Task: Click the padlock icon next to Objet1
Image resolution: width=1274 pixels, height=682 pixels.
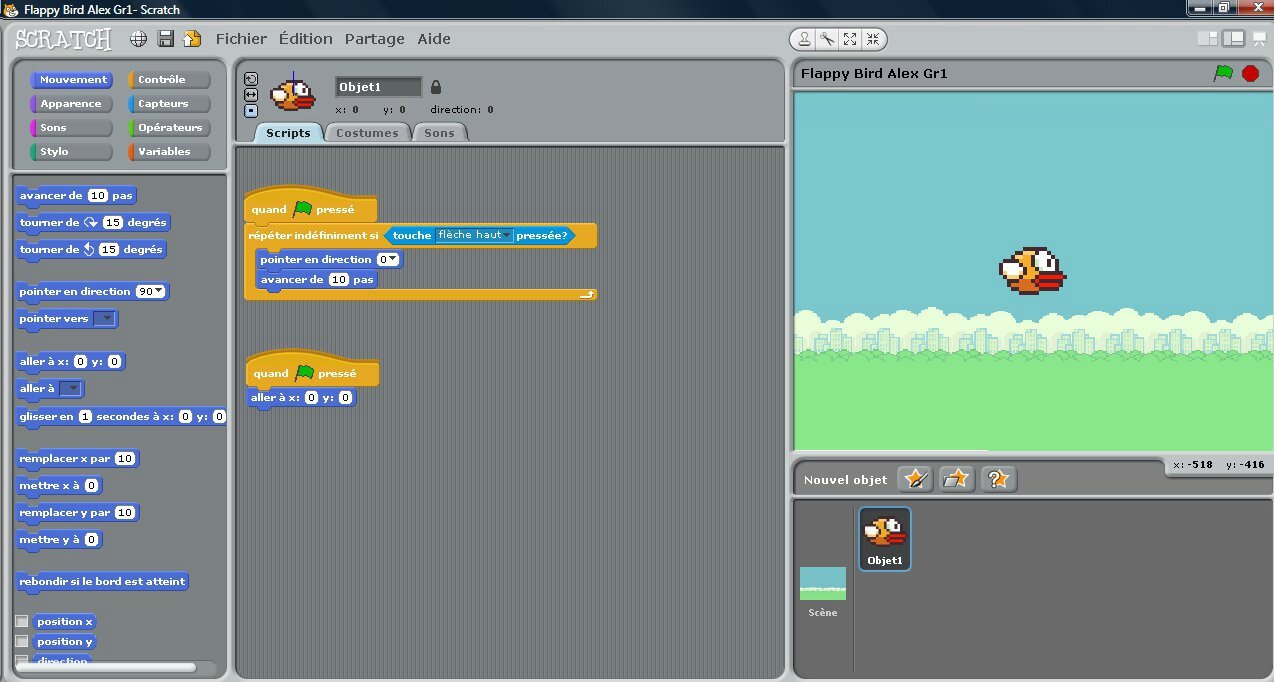Action: point(435,87)
